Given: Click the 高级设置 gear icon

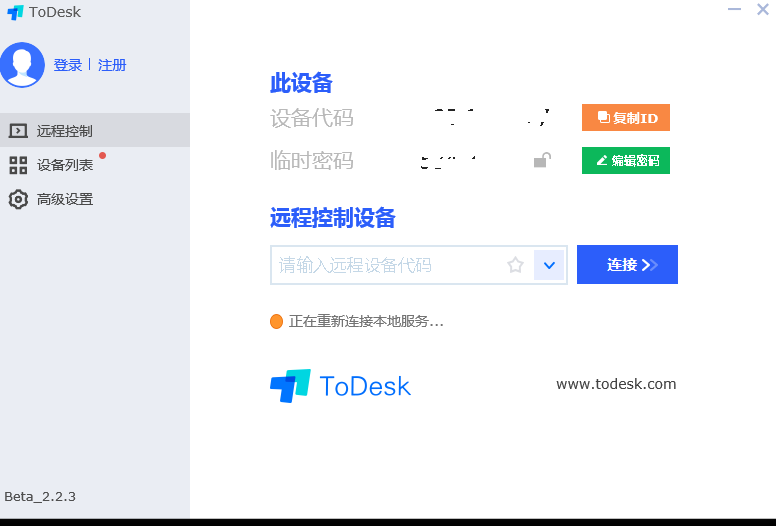Looking at the screenshot, I should 18,199.
